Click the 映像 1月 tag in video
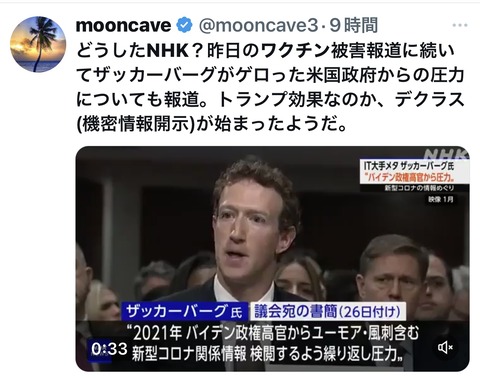Viewport: 480px width, 378px height. tap(440, 199)
